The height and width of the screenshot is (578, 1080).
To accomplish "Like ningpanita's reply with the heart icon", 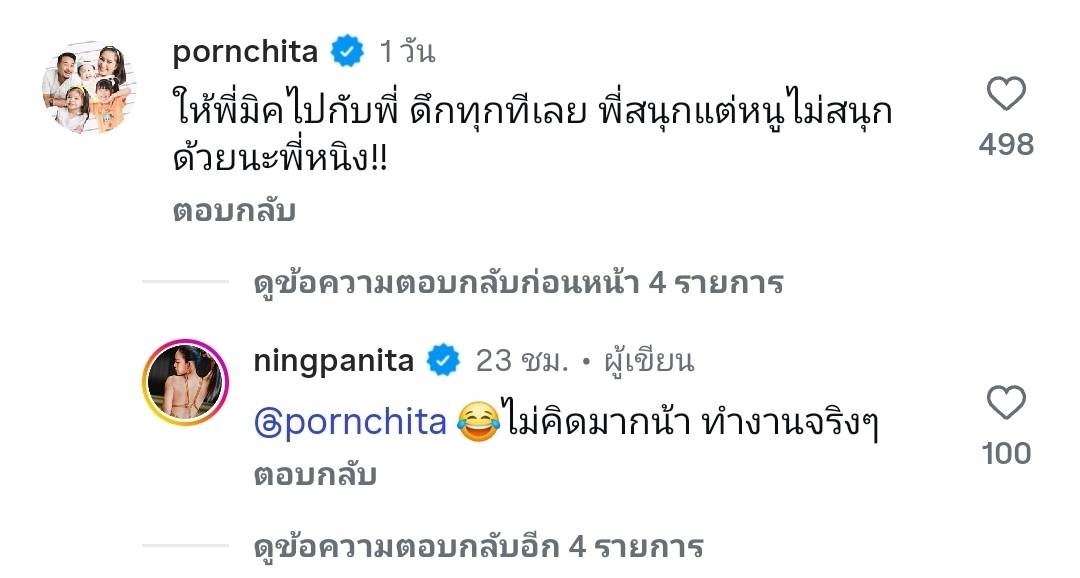I will point(1006,403).
